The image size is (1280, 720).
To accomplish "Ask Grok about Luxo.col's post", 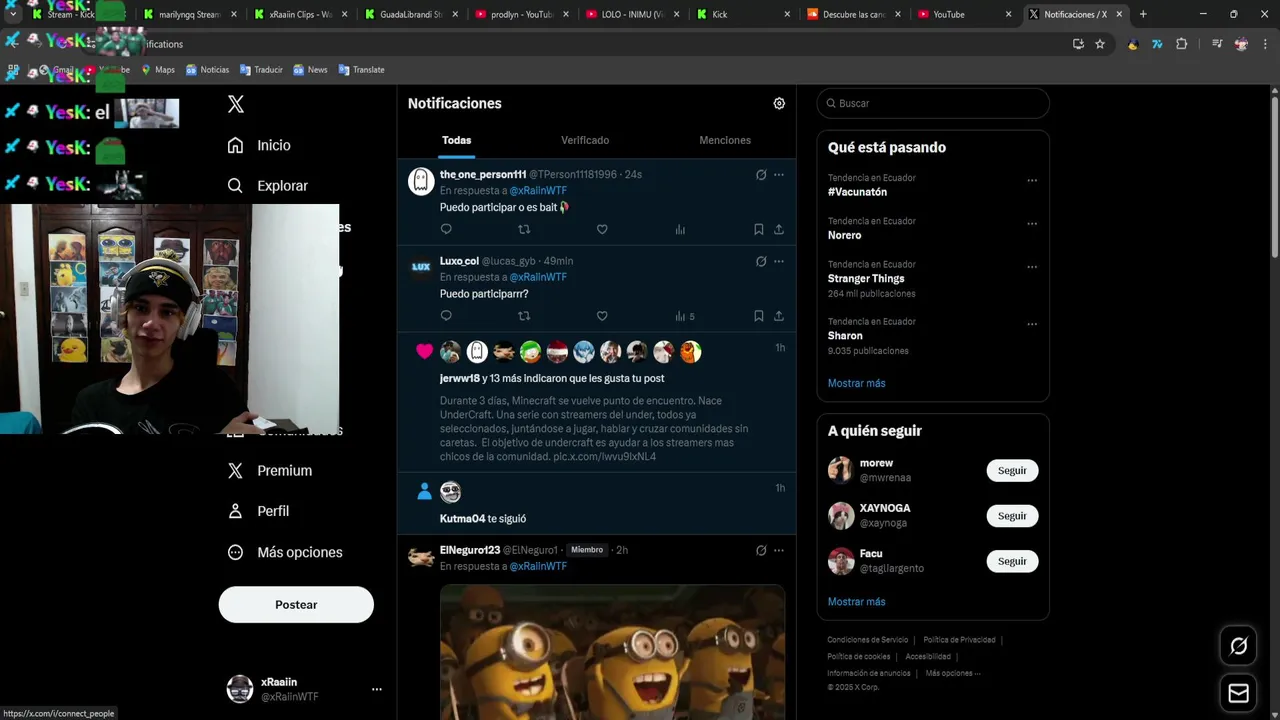I will (761, 261).
